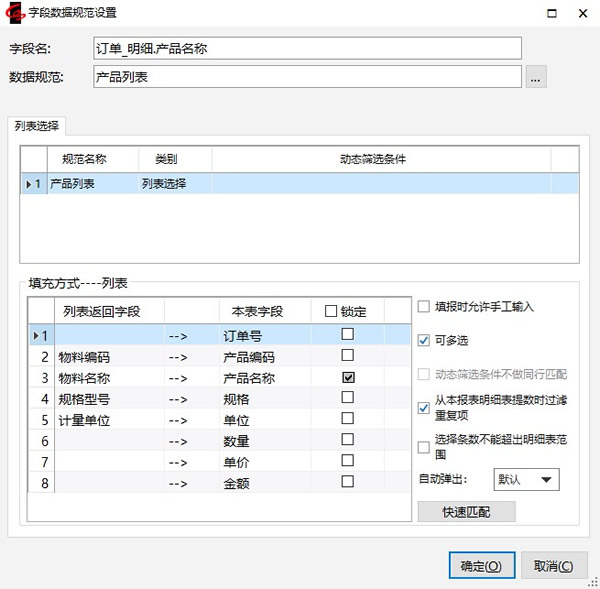Toggle 从本报表明细表提数时过滤重复项 checkbox
Image resolution: width=600 pixels, height=589 pixels.
pyautogui.click(x=424, y=408)
